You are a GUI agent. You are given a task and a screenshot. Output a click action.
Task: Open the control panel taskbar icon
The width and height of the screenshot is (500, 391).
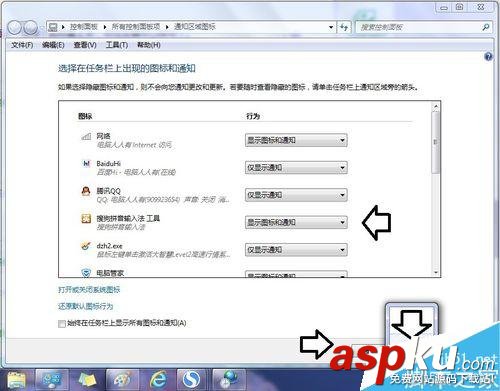[52, 380]
